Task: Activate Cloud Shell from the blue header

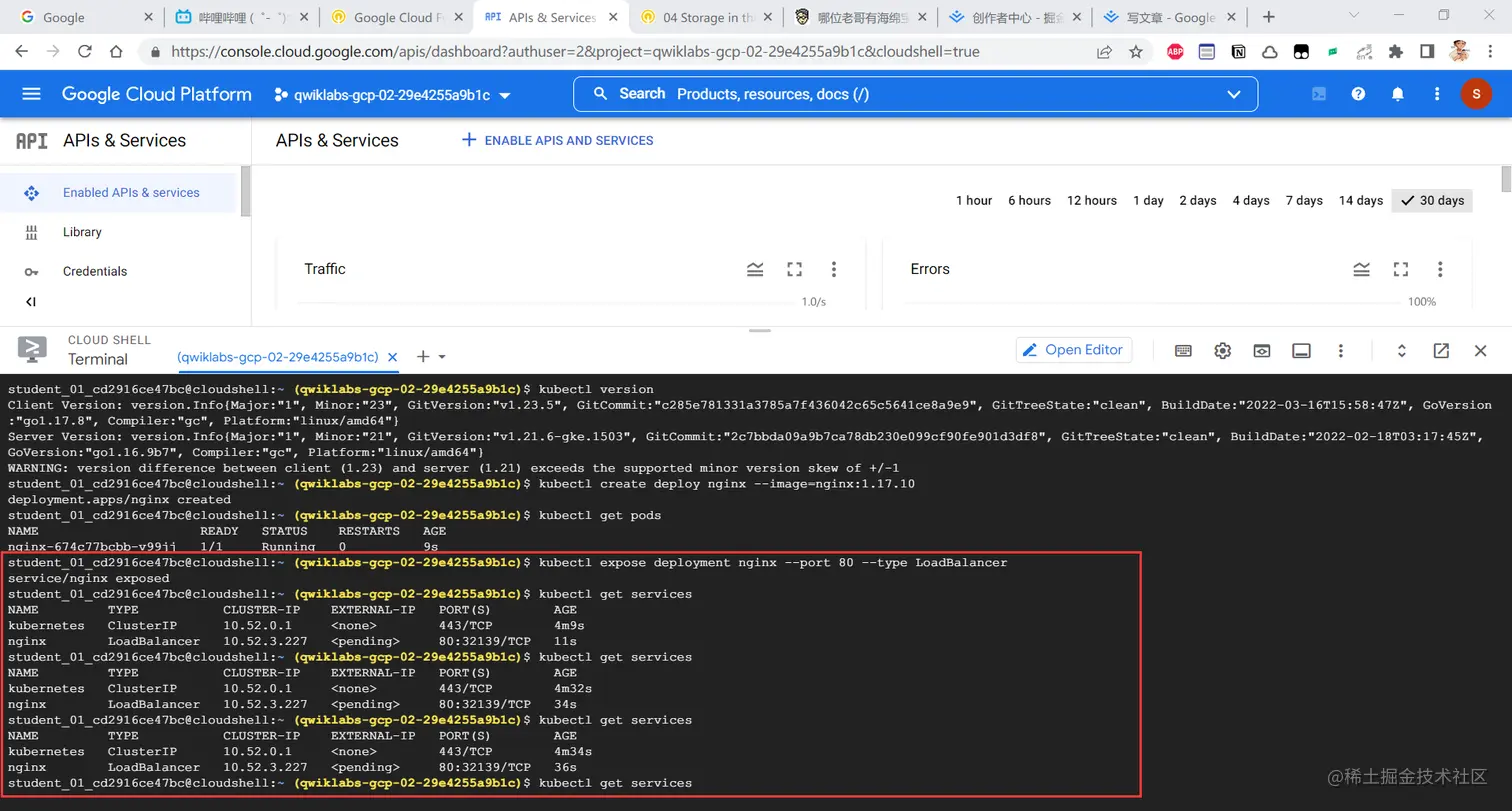Action: [1319, 94]
